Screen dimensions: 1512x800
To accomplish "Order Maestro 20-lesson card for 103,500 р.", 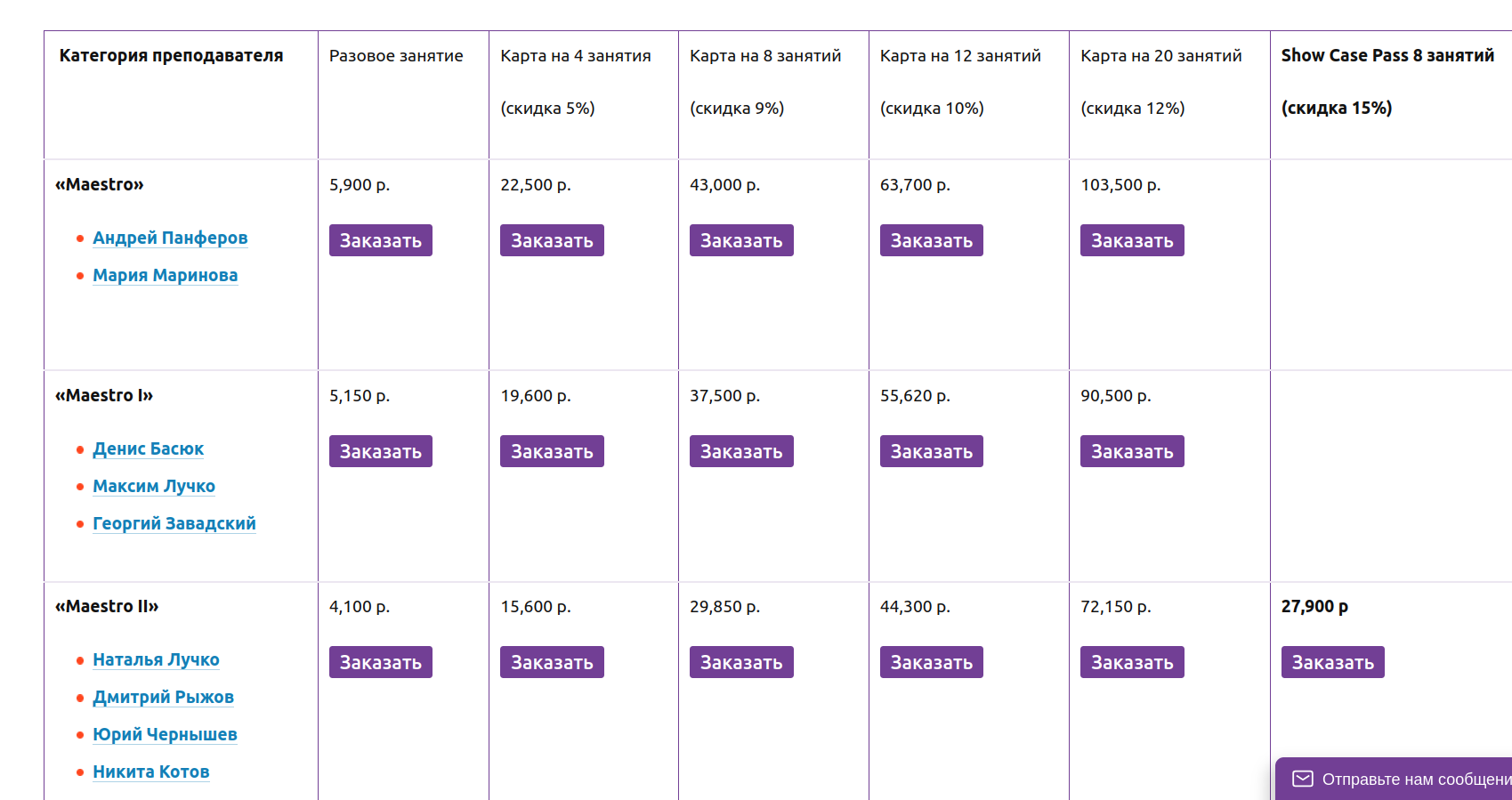I will click(x=1132, y=240).
